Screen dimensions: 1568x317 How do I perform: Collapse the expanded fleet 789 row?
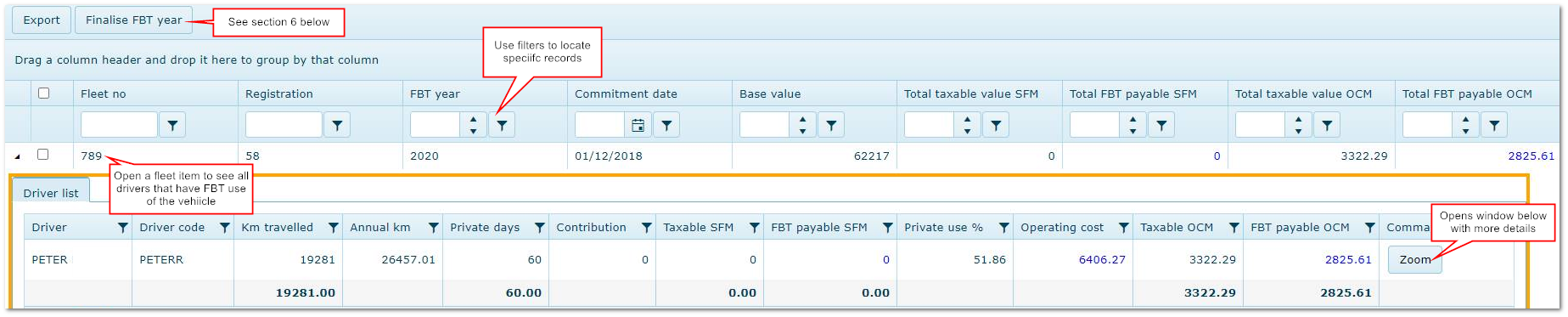18,156
